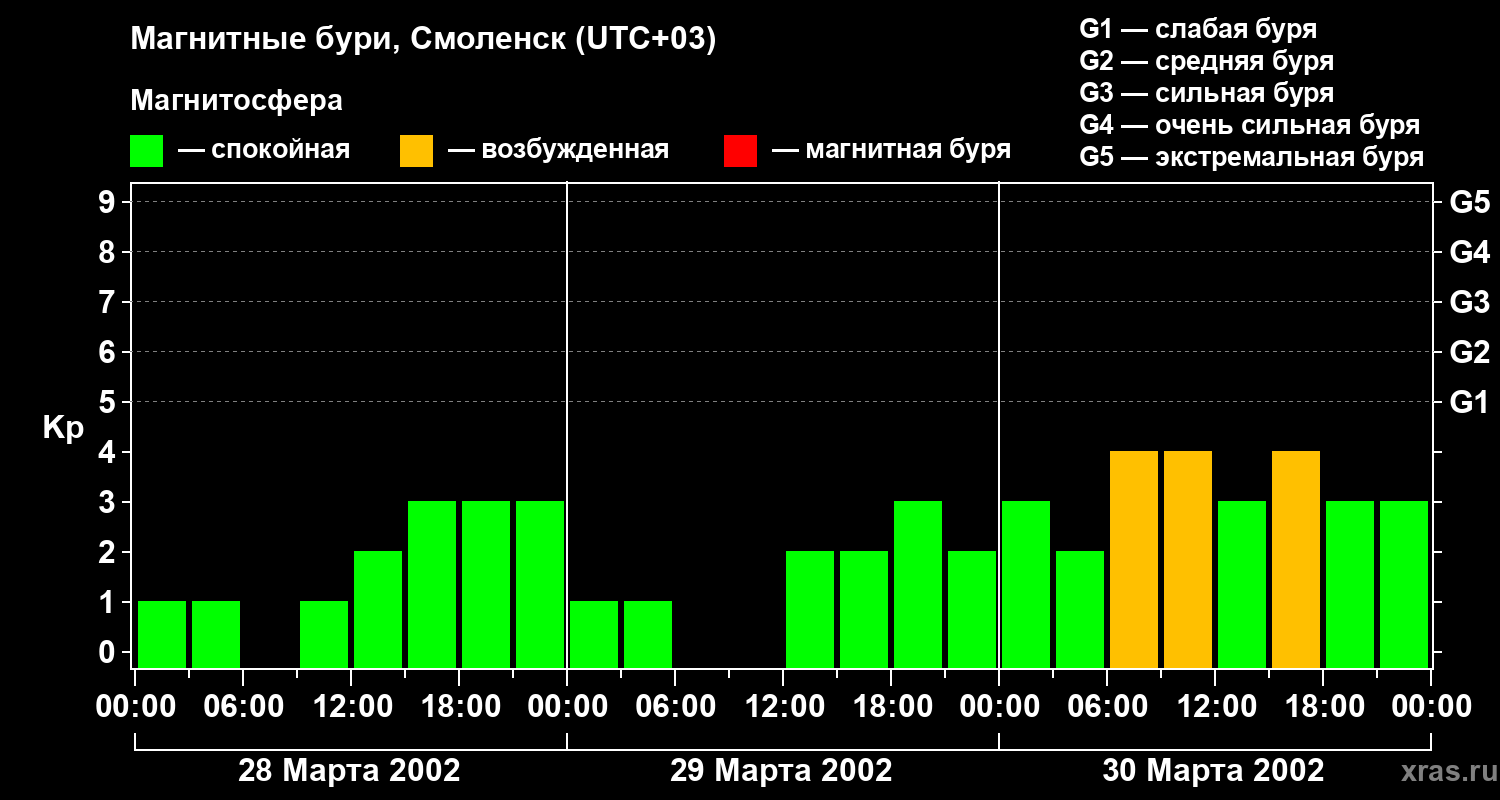This screenshot has width=1500, height=800.
Task: Click the G2 средняя буря legend entry
Action: tap(1207, 61)
